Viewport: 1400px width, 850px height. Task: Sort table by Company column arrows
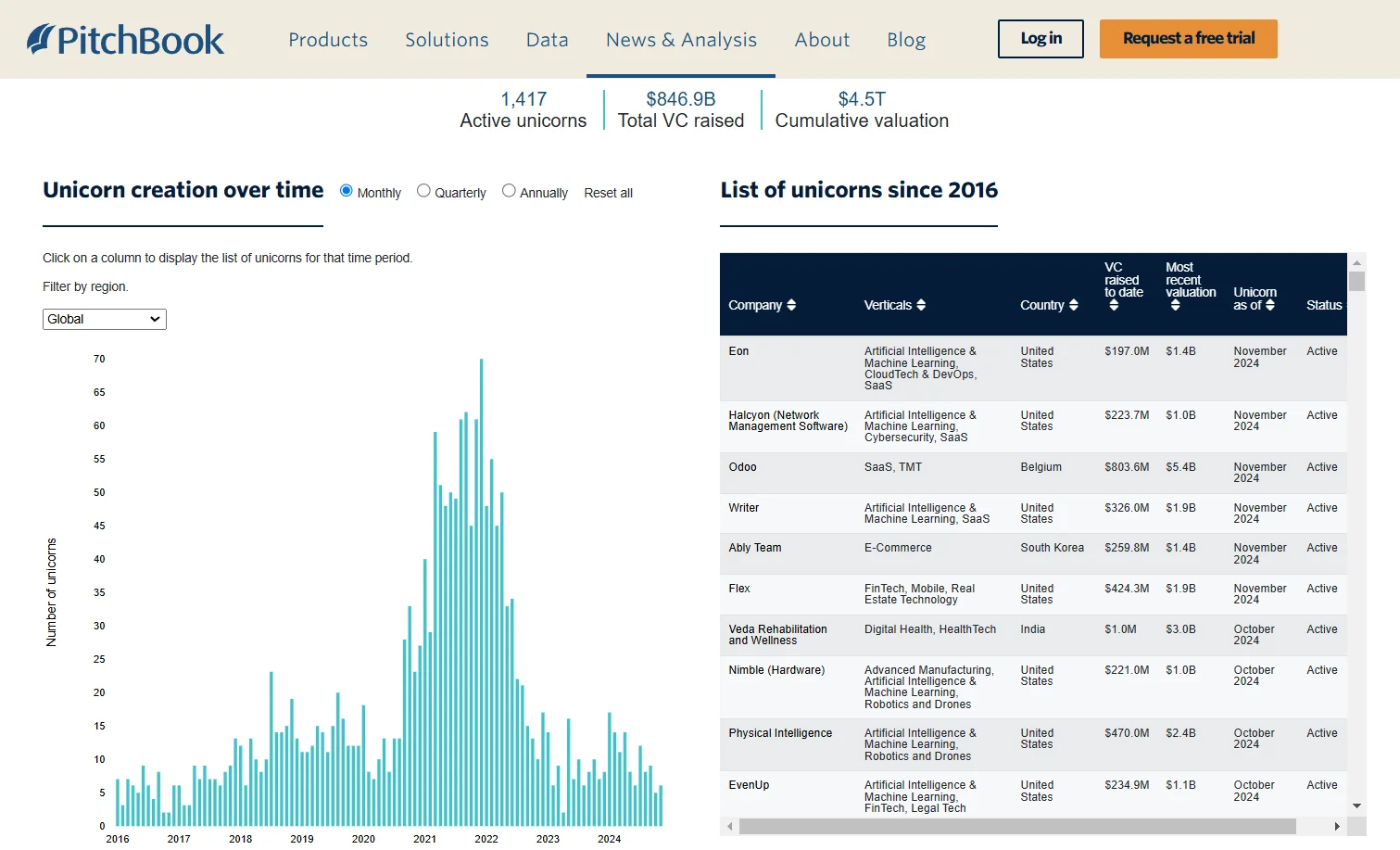791,305
